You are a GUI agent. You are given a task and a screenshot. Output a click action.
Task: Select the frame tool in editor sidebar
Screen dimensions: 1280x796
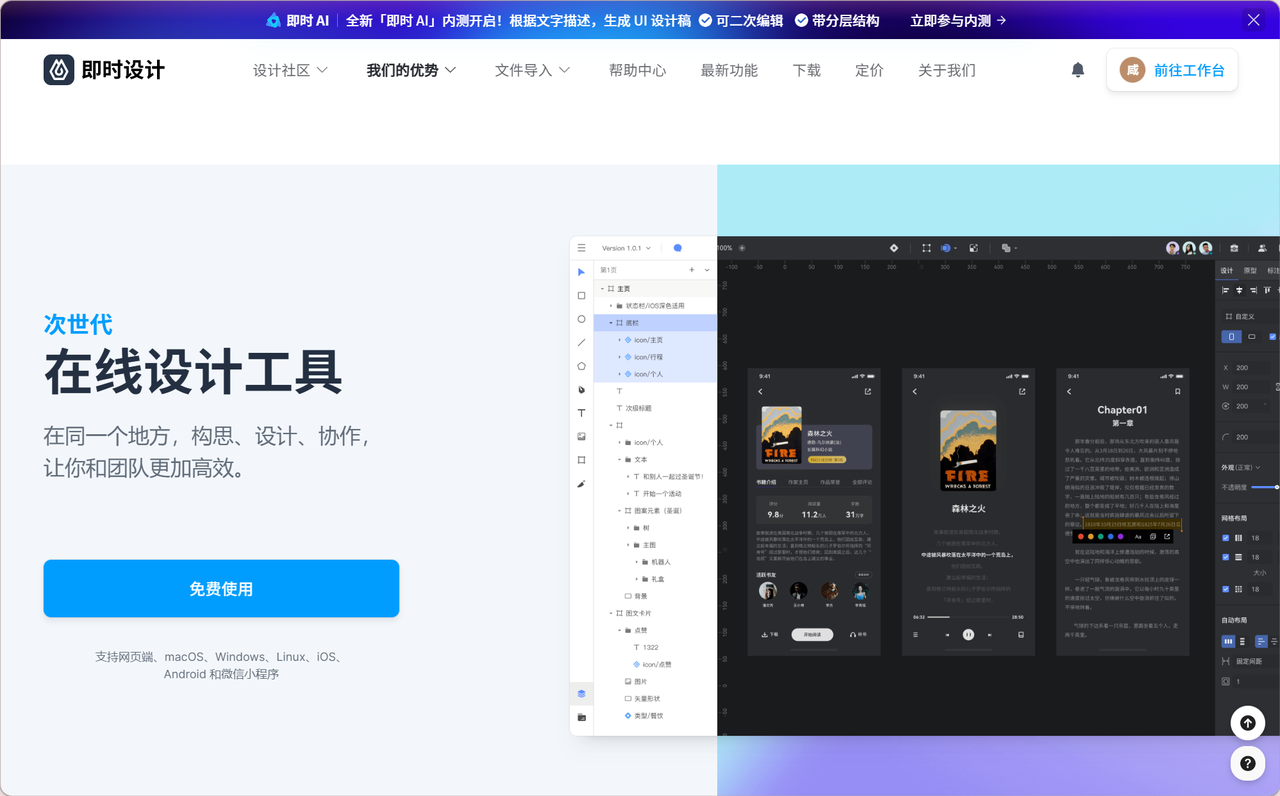tap(581, 460)
